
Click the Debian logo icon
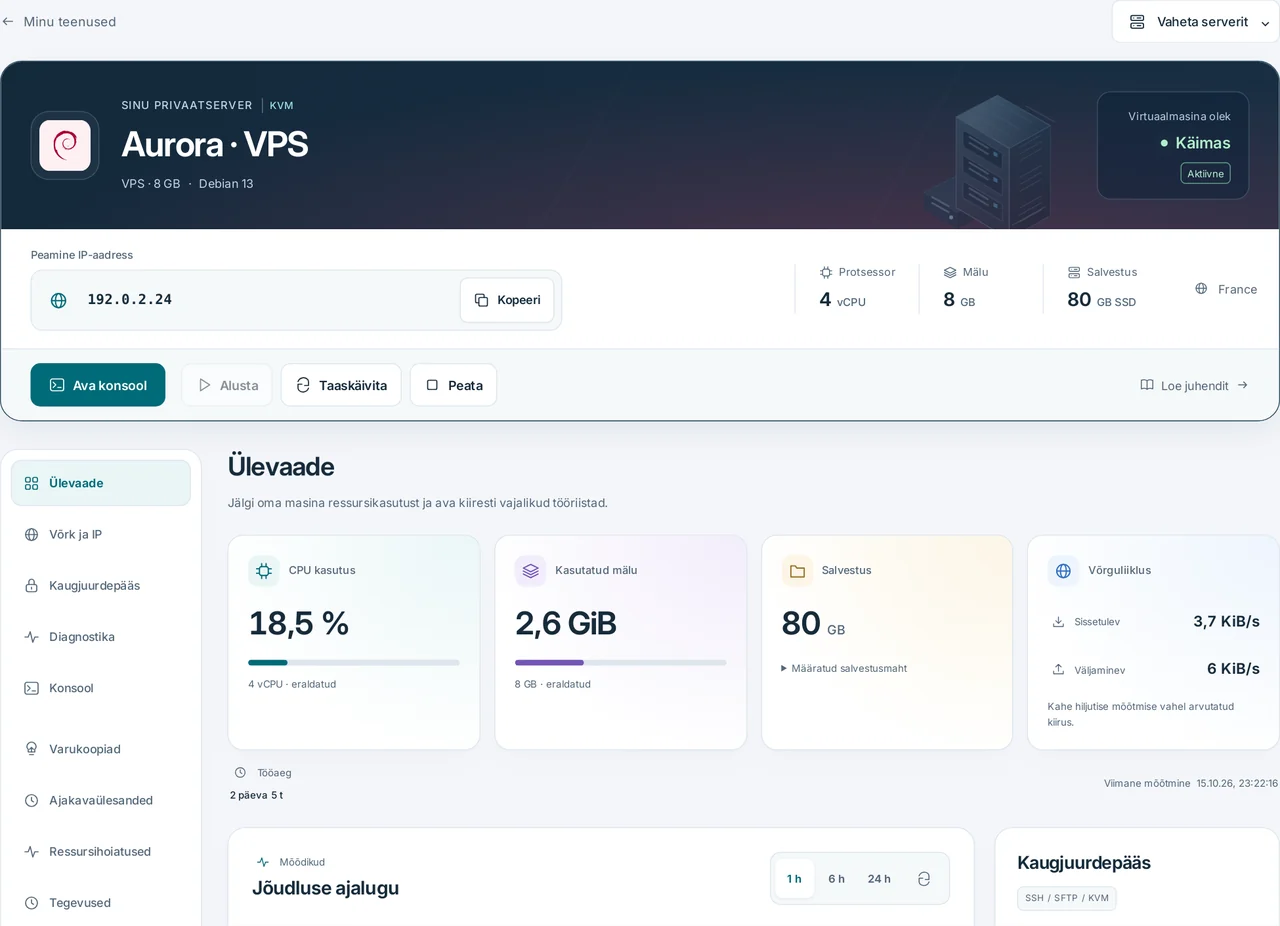[x=65, y=145]
